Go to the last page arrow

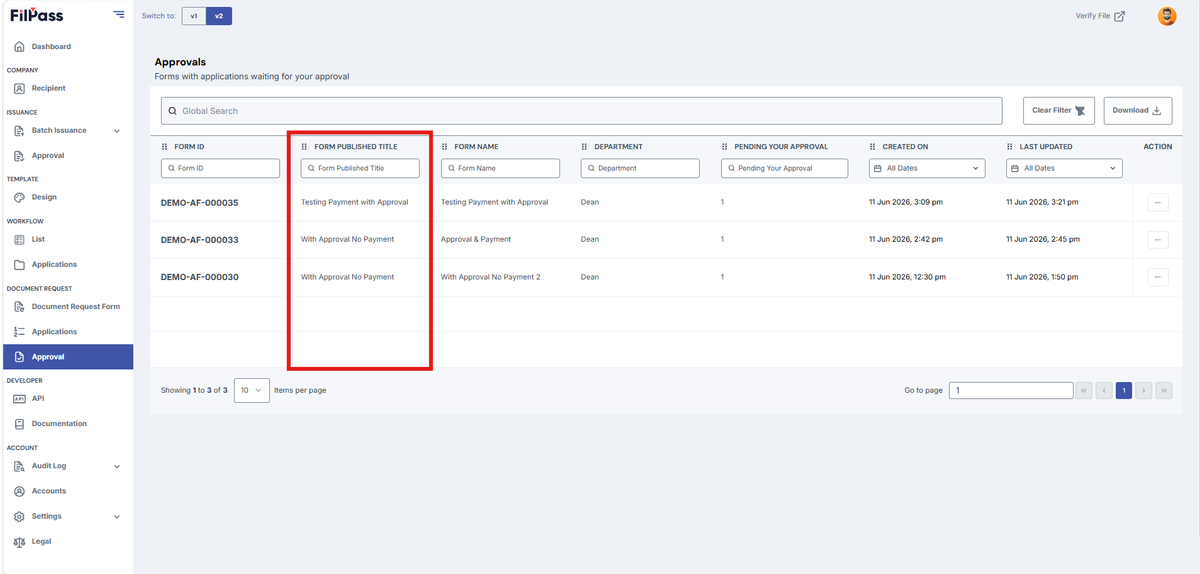coord(1164,390)
